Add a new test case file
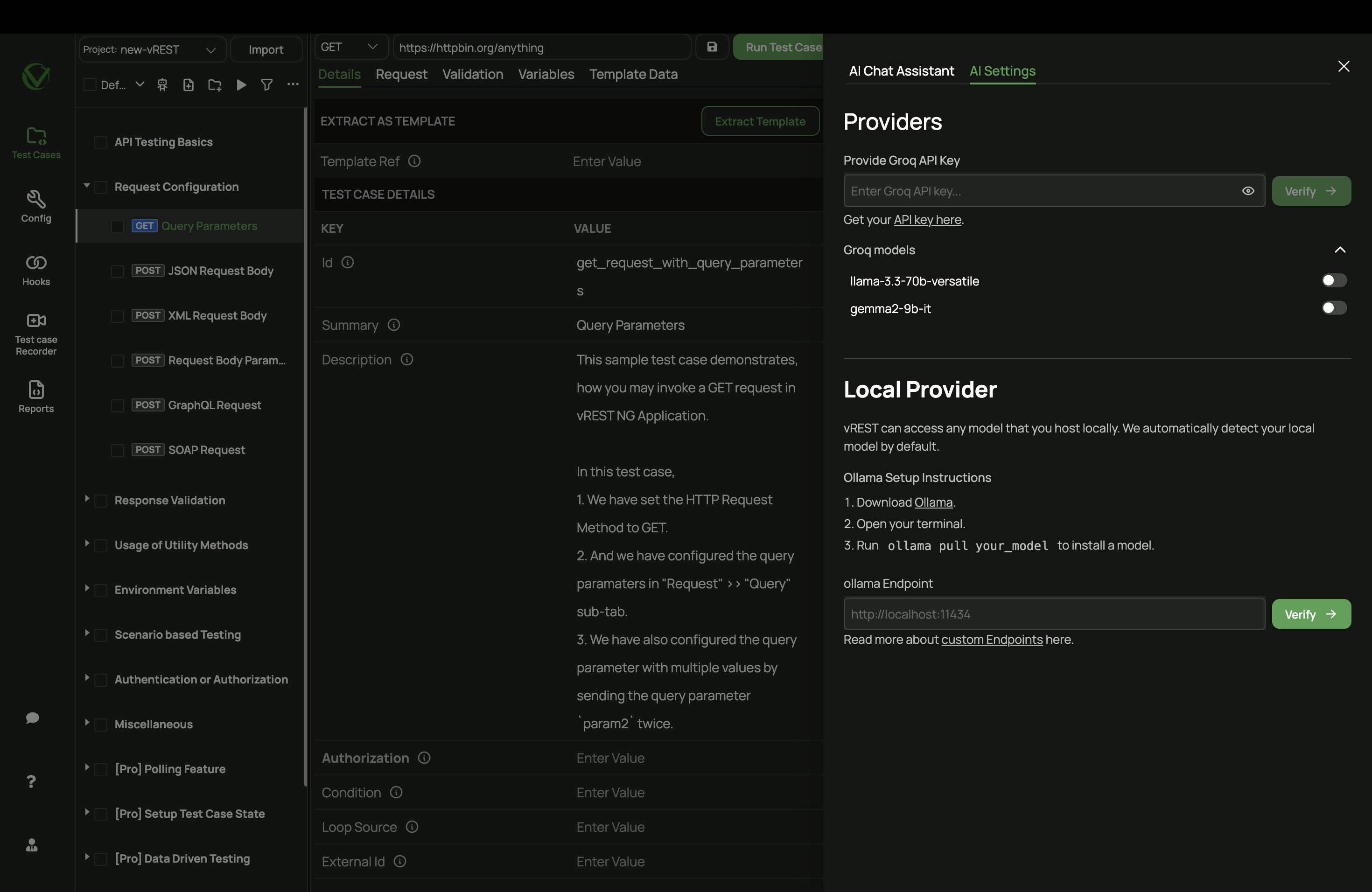The height and width of the screenshot is (892, 1372). tap(189, 85)
